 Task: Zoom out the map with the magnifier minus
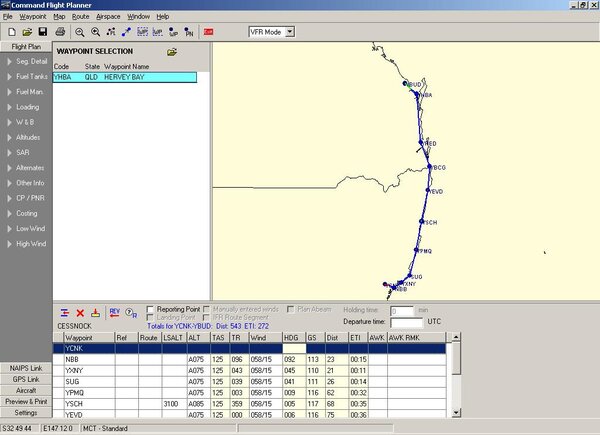(x=80, y=32)
